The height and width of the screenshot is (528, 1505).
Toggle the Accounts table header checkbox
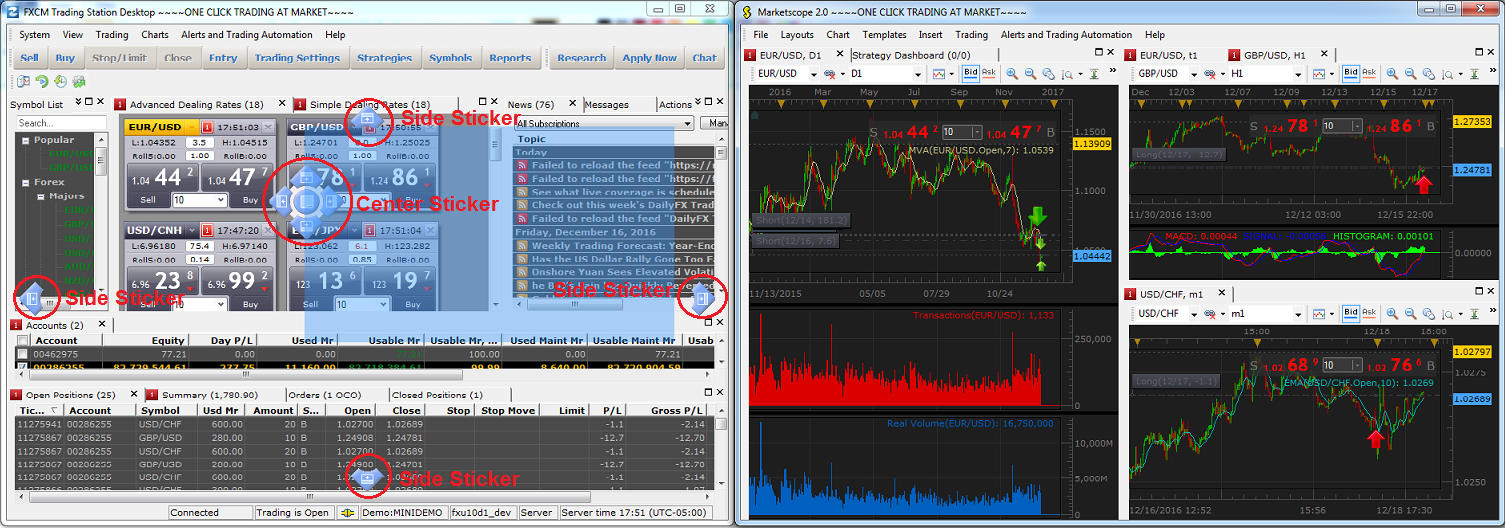pyautogui.click(x=22, y=341)
